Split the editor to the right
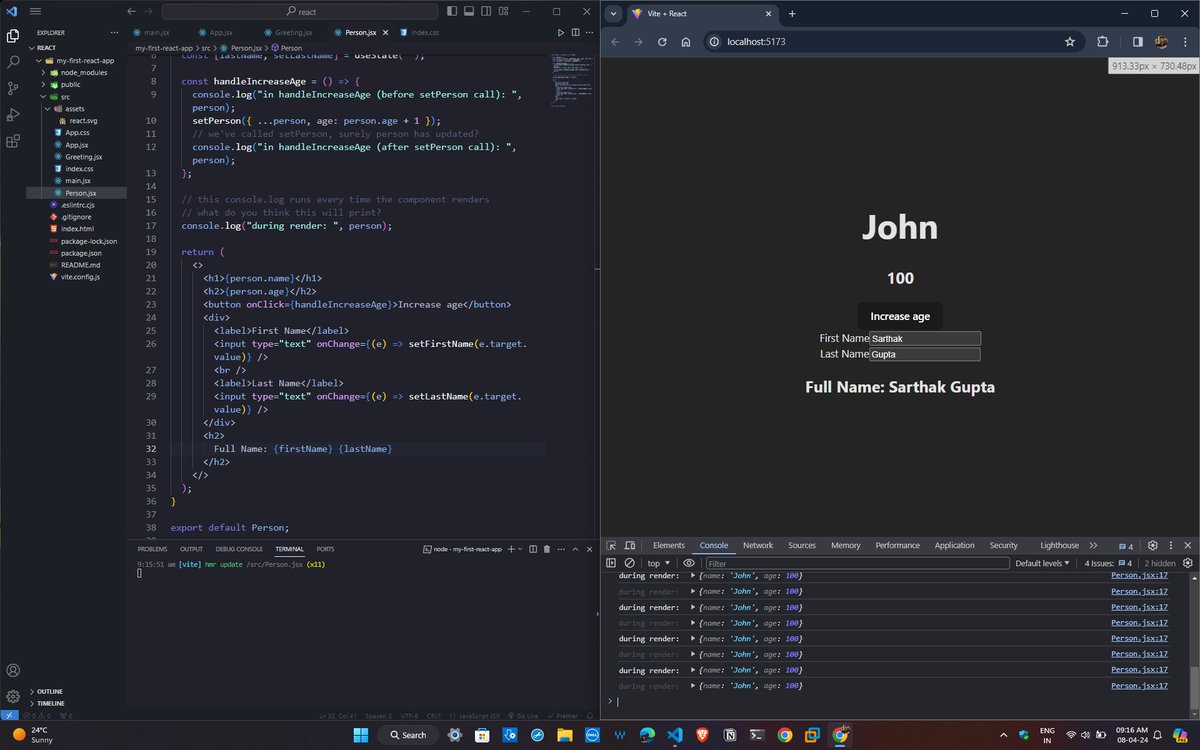Viewport: 1200px width, 750px height. (575, 33)
